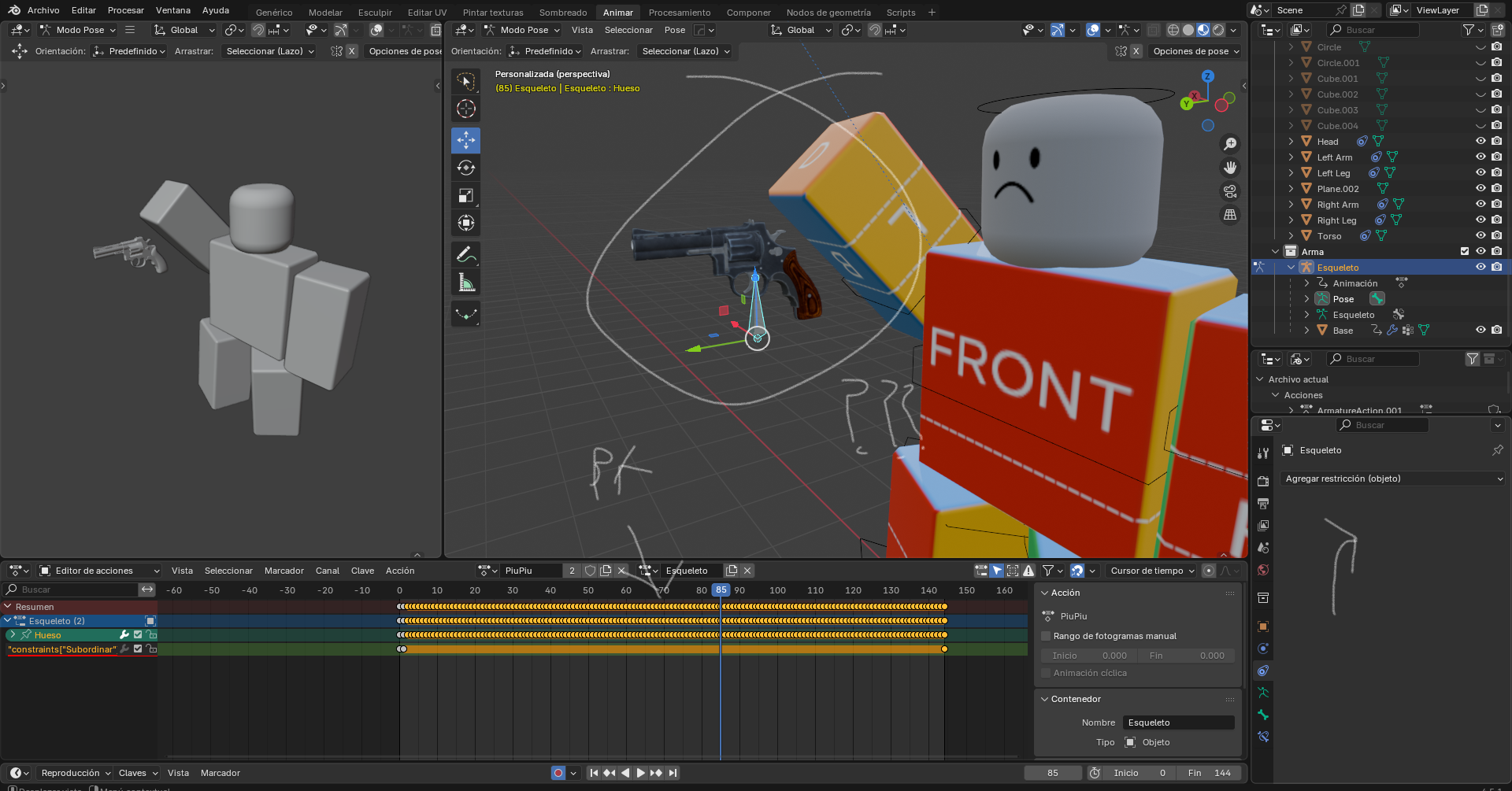Screen dimensions: 1512x791
Task: Select the Annotate pencil tool
Action: point(466,254)
